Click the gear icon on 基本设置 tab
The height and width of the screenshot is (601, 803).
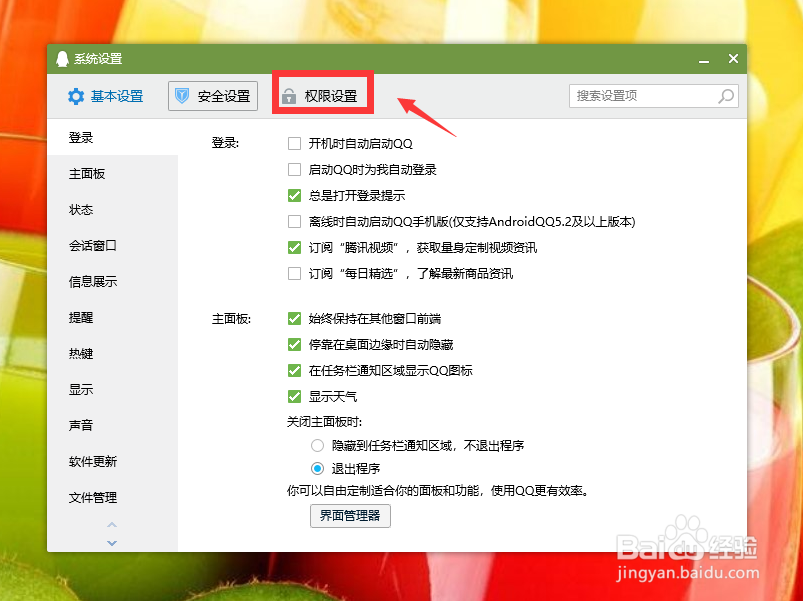point(76,96)
